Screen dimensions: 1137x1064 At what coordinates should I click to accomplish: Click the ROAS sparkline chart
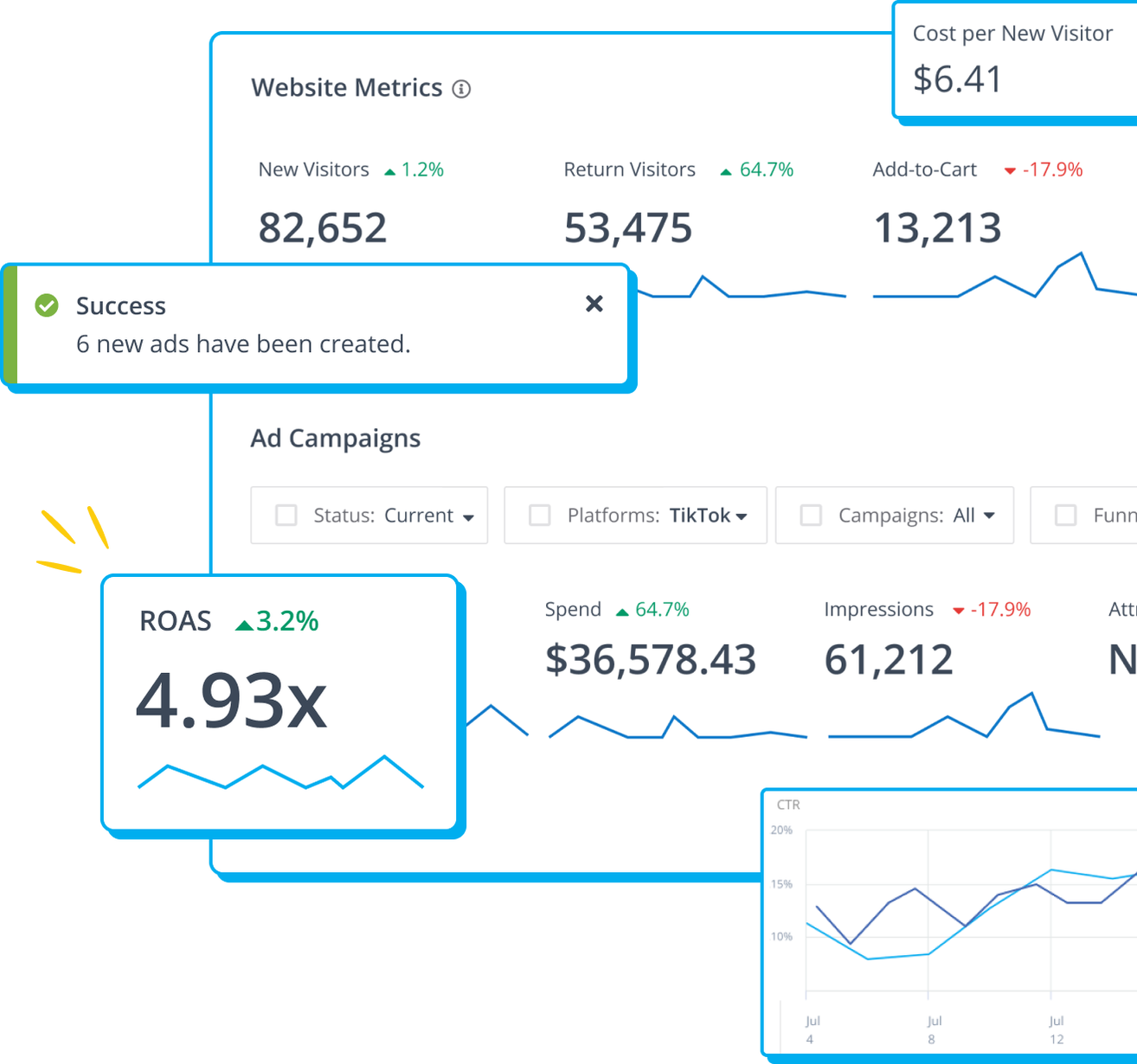(x=279, y=774)
